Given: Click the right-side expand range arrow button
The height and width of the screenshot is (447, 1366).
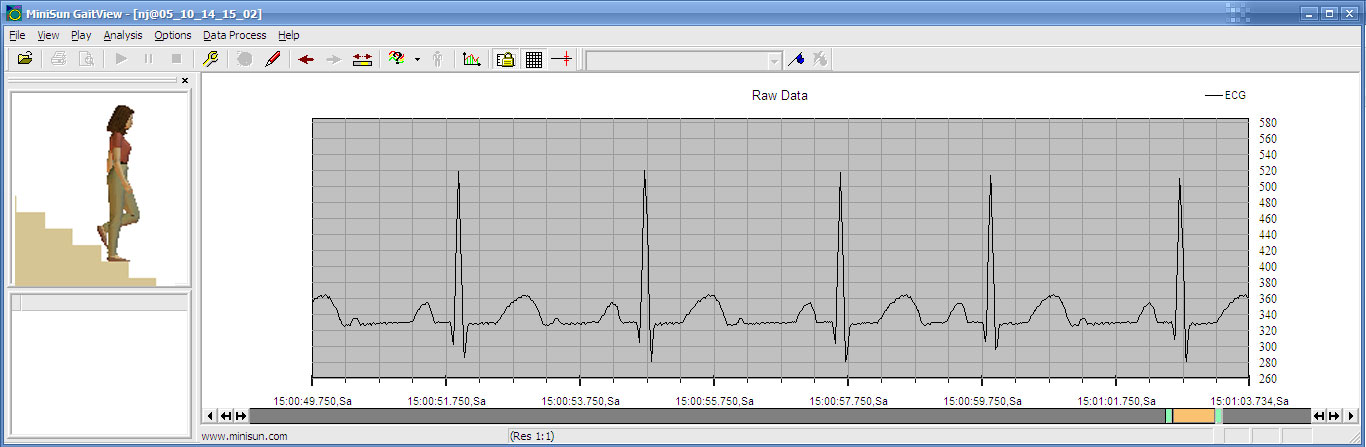Looking at the screenshot, I should click(1335, 416).
